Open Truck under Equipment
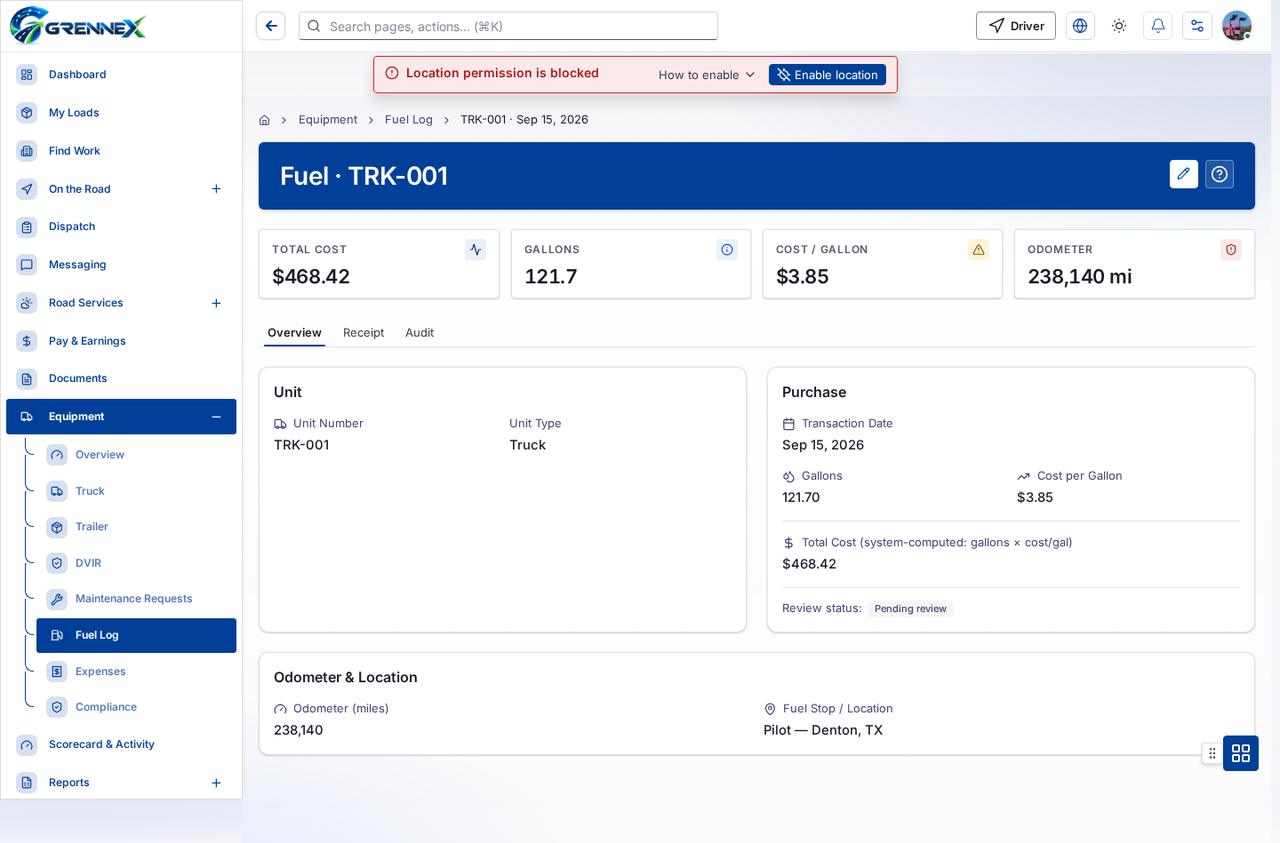1280x843 pixels. coord(136,491)
